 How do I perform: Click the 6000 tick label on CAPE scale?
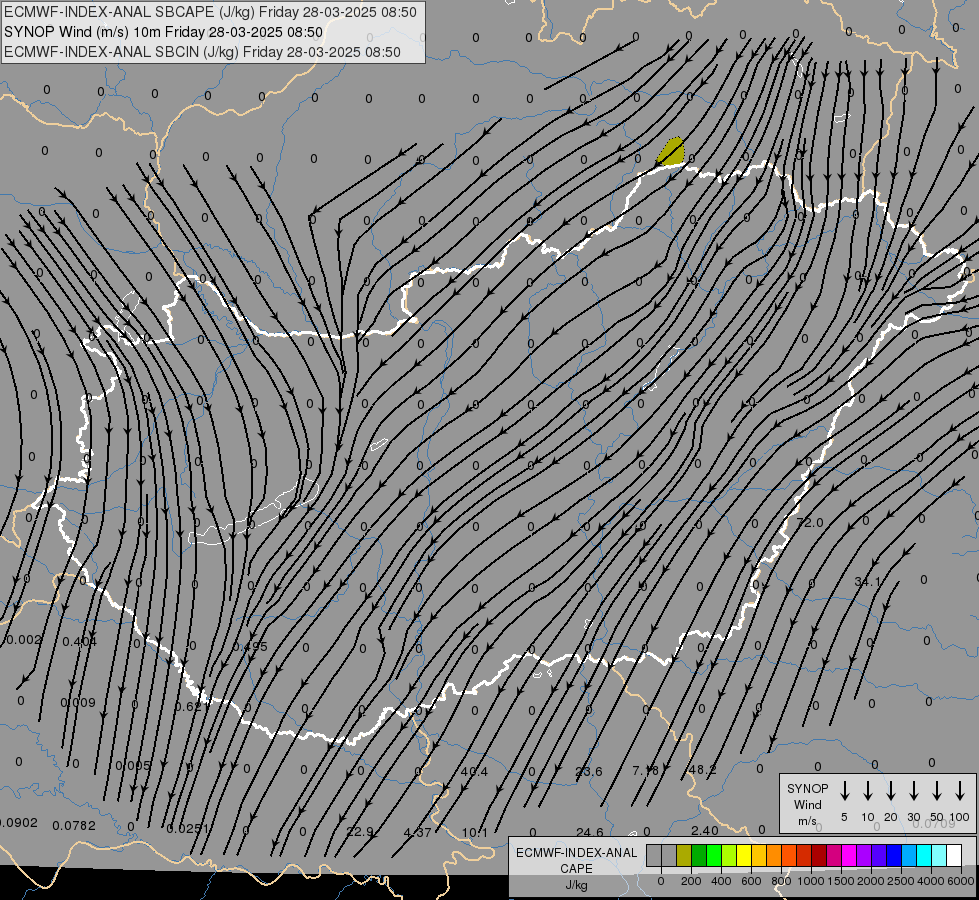click(961, 881)
